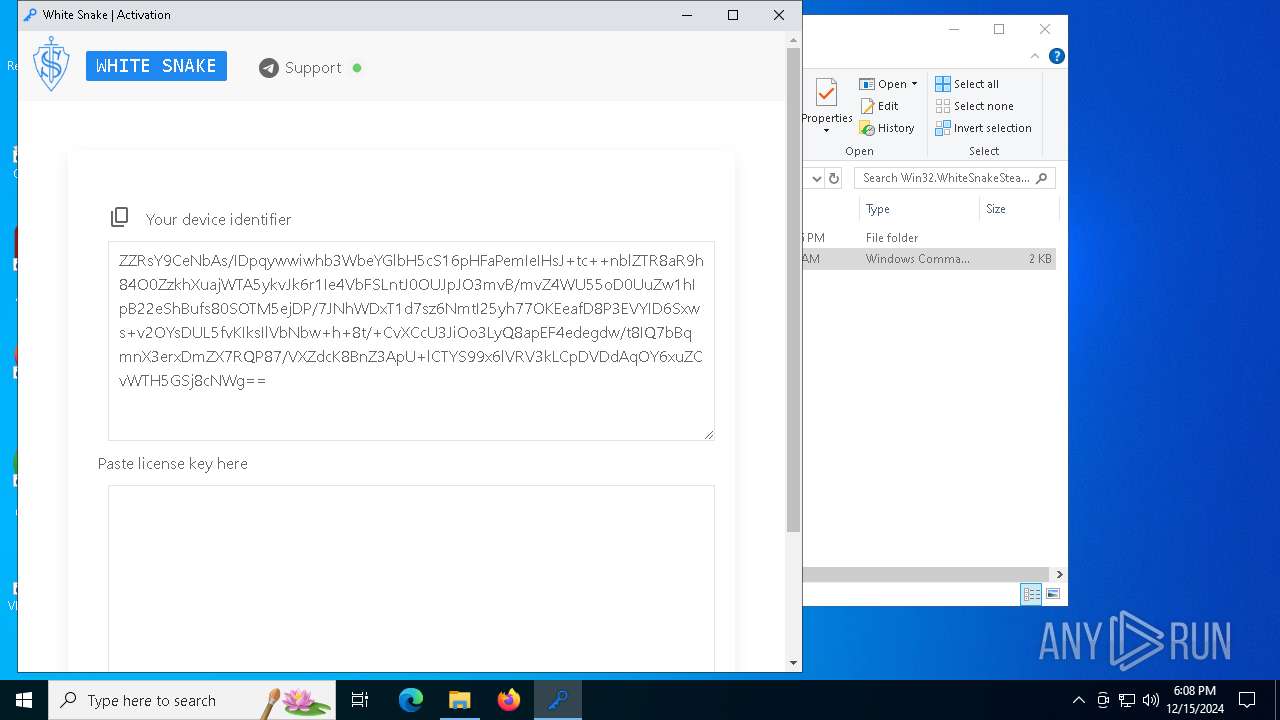This screenshot has height=720, width=1280.
Task: Open File Explorer from the taskbar
Action: click(460, 700)
